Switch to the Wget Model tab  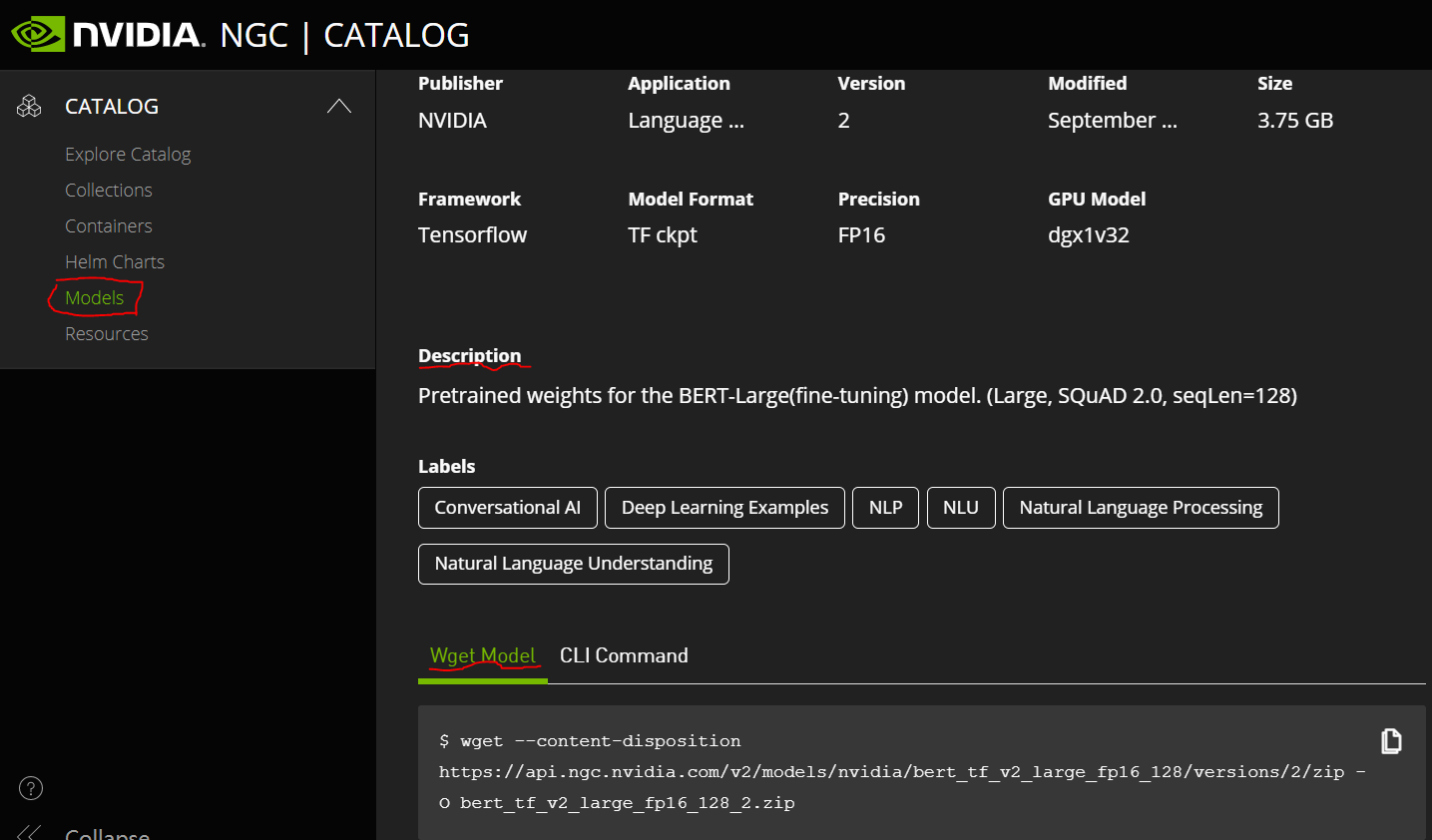pyautogui.click(x=483, y=655)
